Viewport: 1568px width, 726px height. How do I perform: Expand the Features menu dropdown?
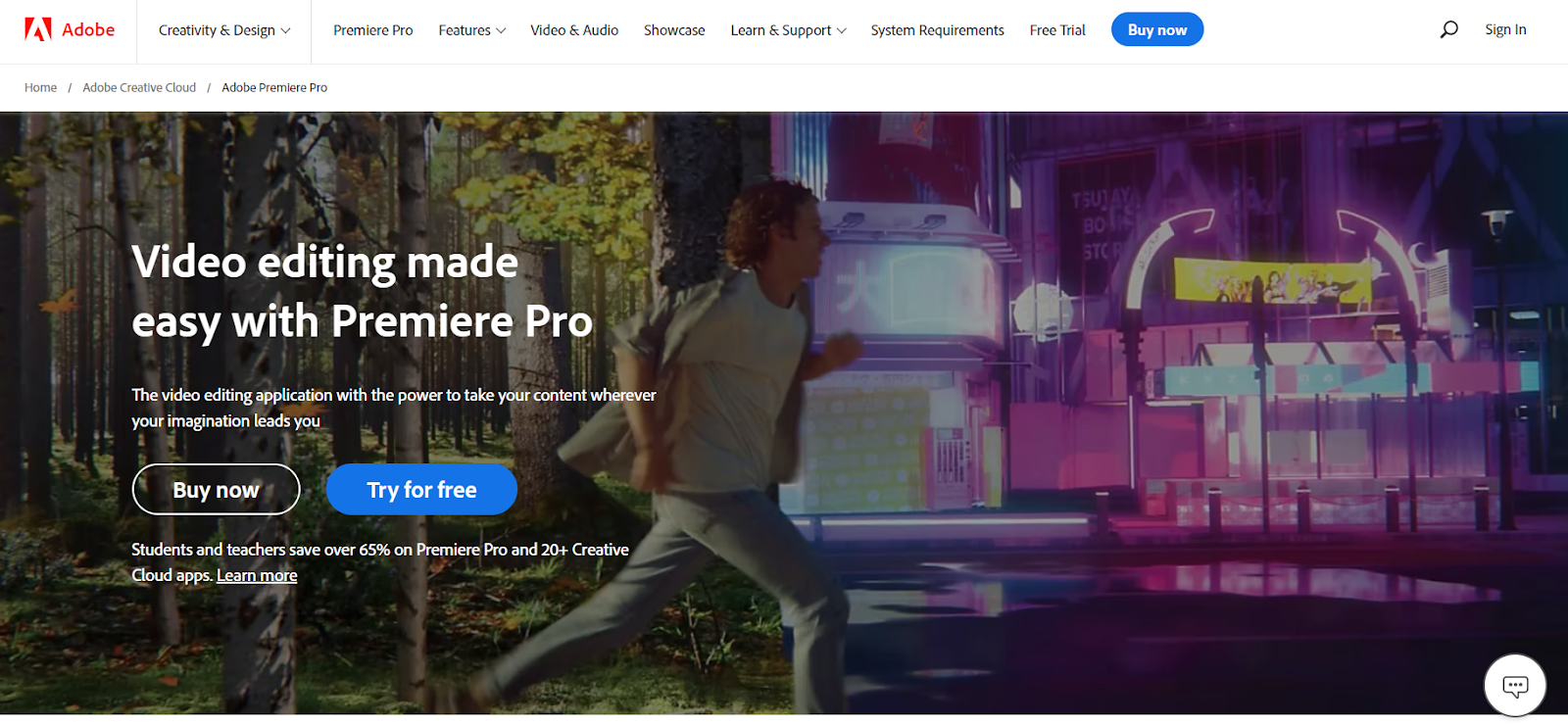pos(471,30)
